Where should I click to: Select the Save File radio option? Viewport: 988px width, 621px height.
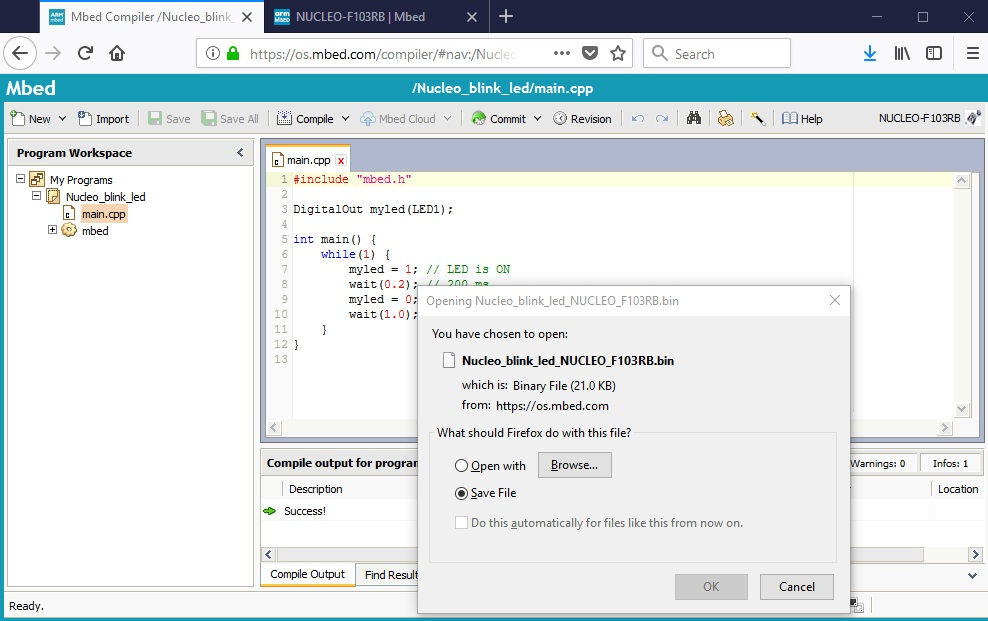[461, 493]
